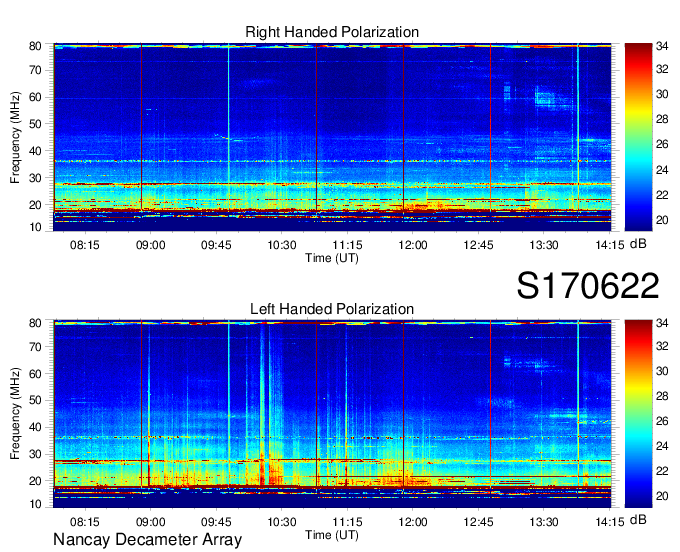
Task: Click the 10 MHz tick of Left Handed plot
Action: [35, 504]
